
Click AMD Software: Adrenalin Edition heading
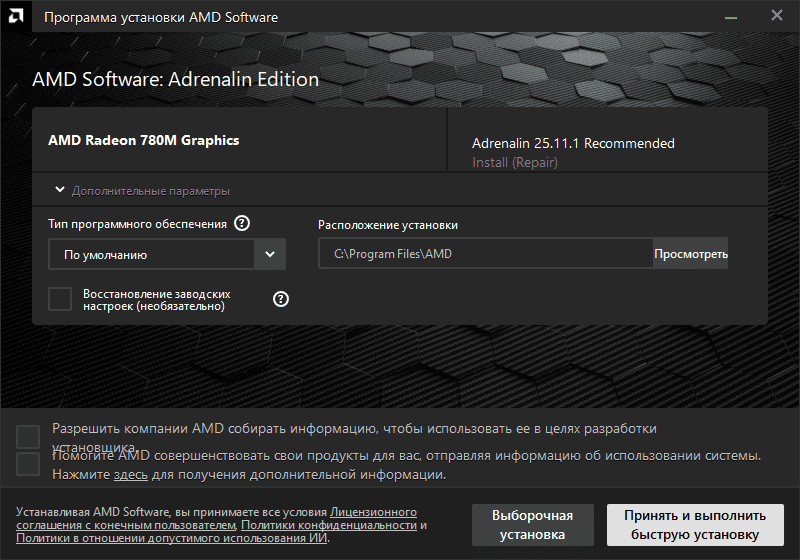click(176, 79)
